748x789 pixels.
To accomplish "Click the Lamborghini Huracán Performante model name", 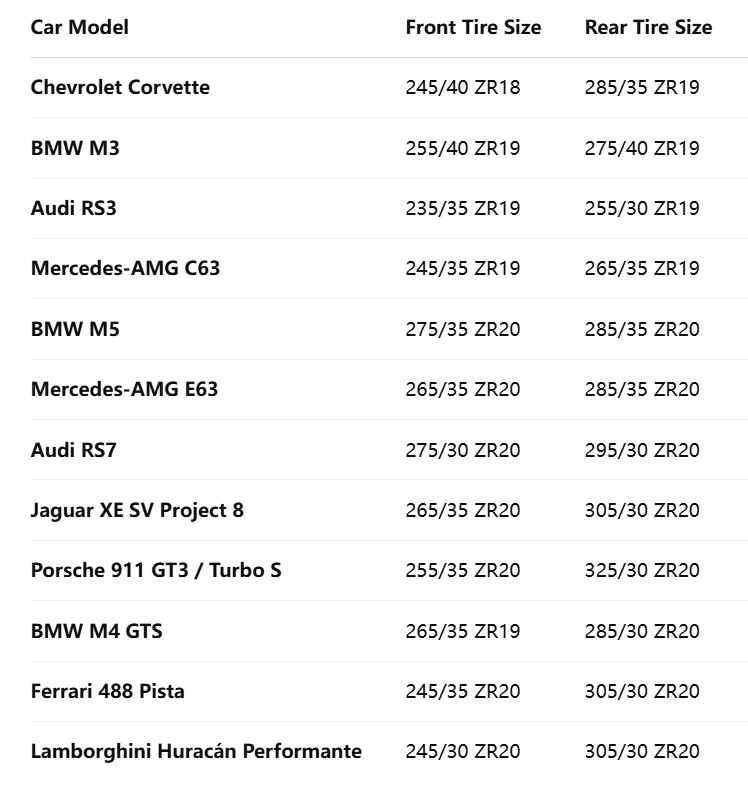I will pos(196,751).
